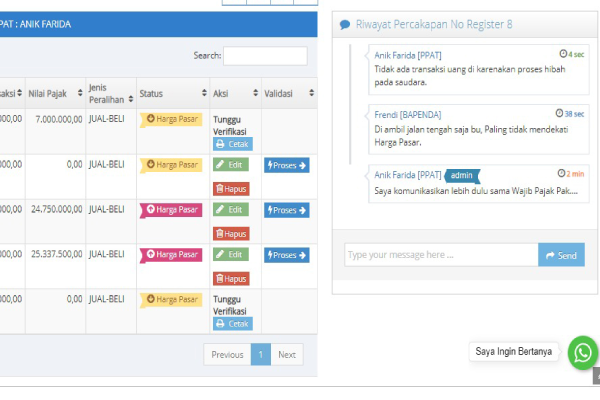The image size is (600, 400).
Task: Click Proses for the 24.750.000,00 row
Action: [x=286, y=210]
